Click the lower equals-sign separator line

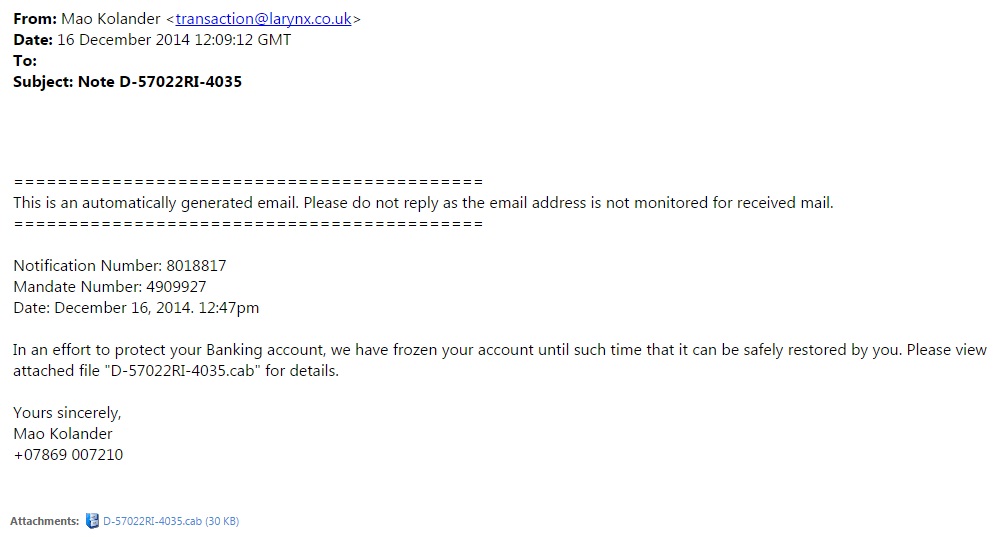pyautogui.click(x=248, y=224)
